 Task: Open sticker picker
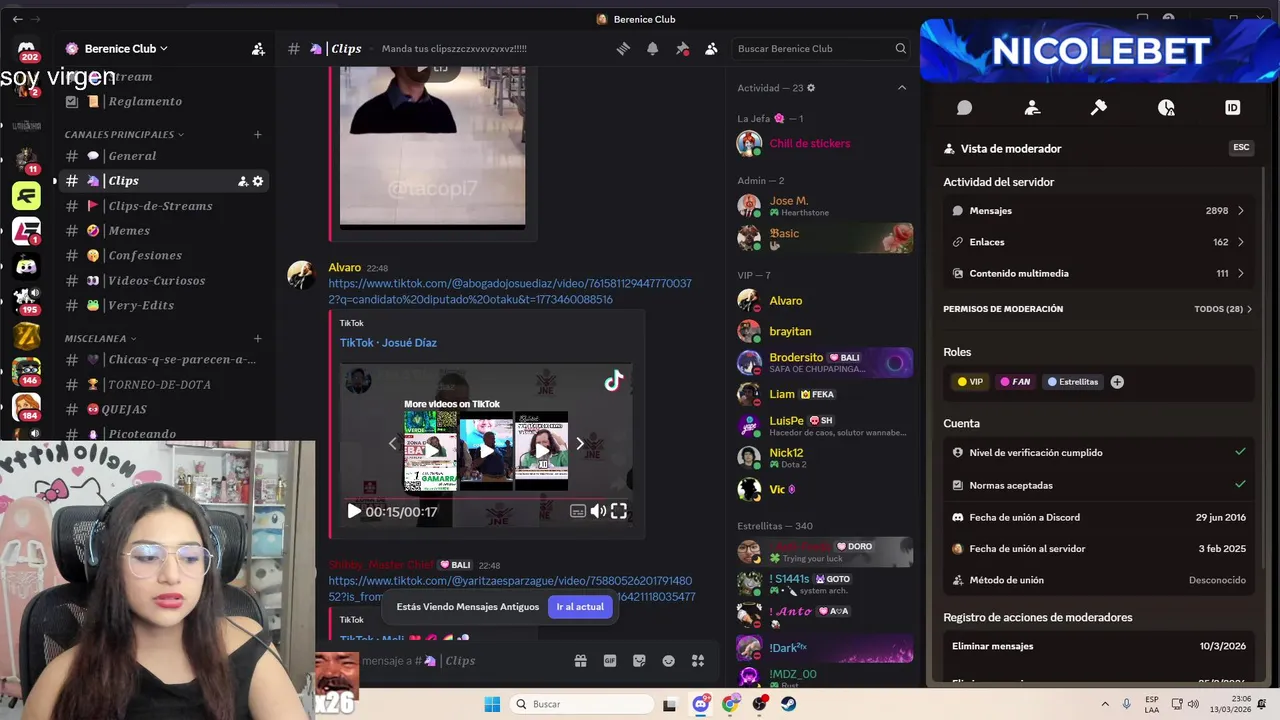pos(639,661)
